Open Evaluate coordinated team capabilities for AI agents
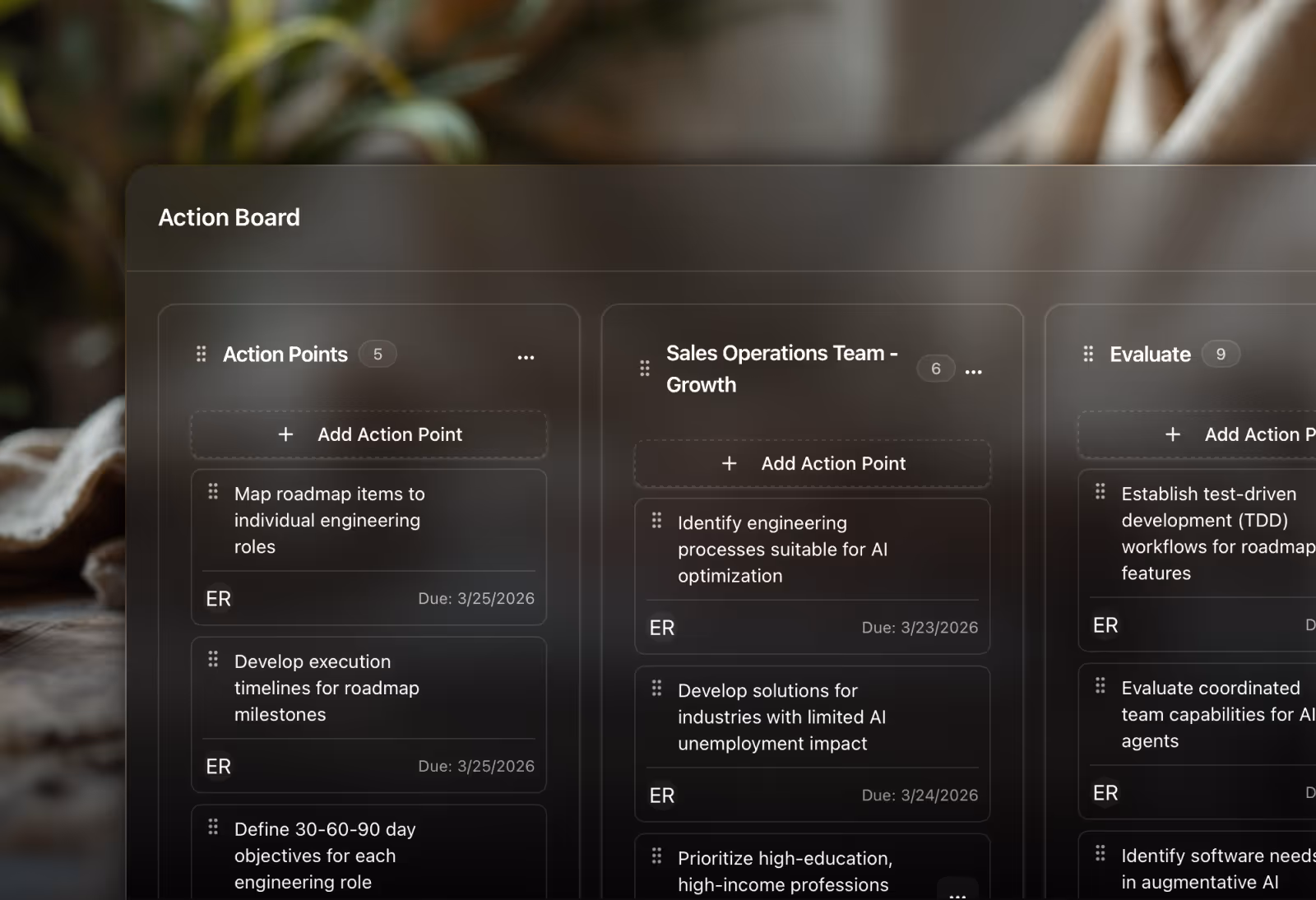The image size is (1316, 900). (1218, 714)
